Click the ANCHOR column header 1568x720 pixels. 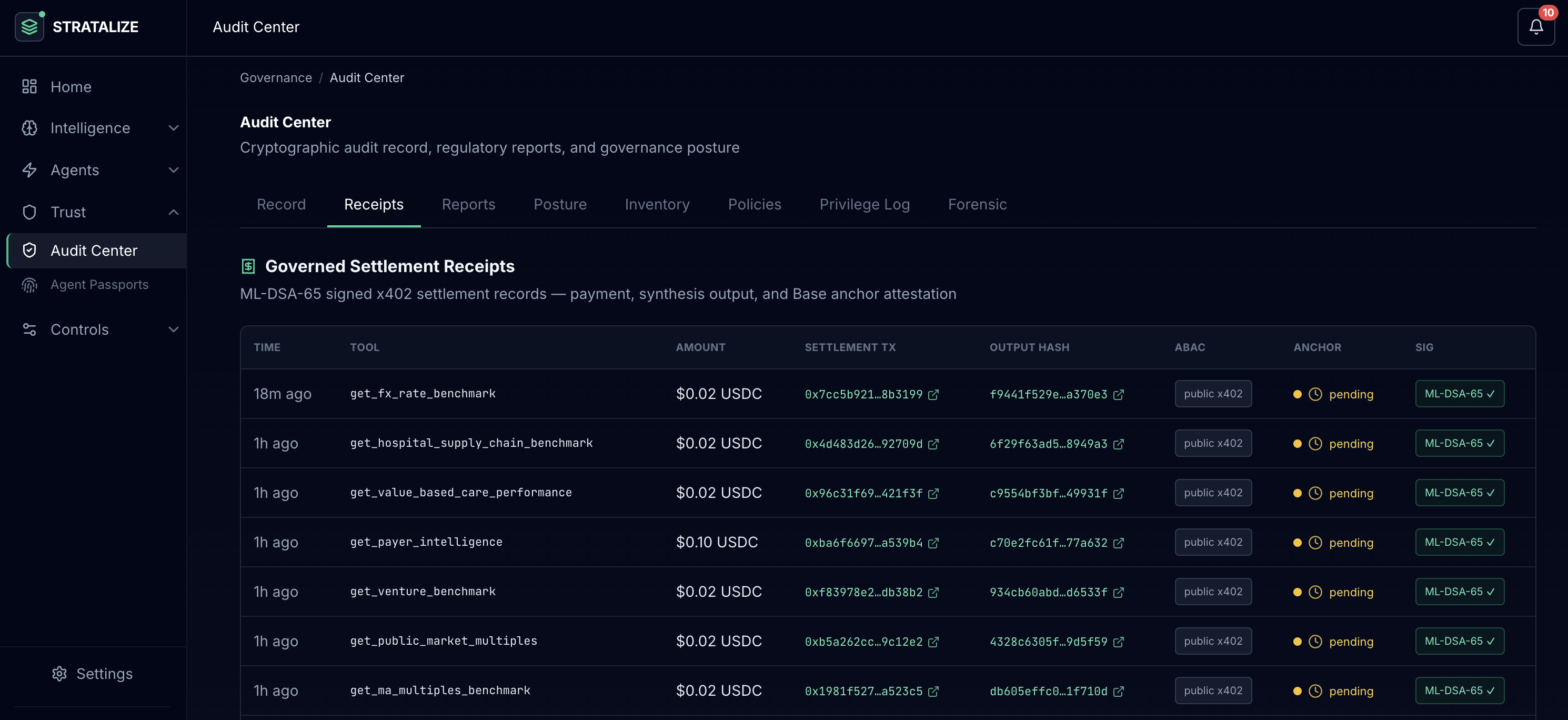coord(1317,347)
